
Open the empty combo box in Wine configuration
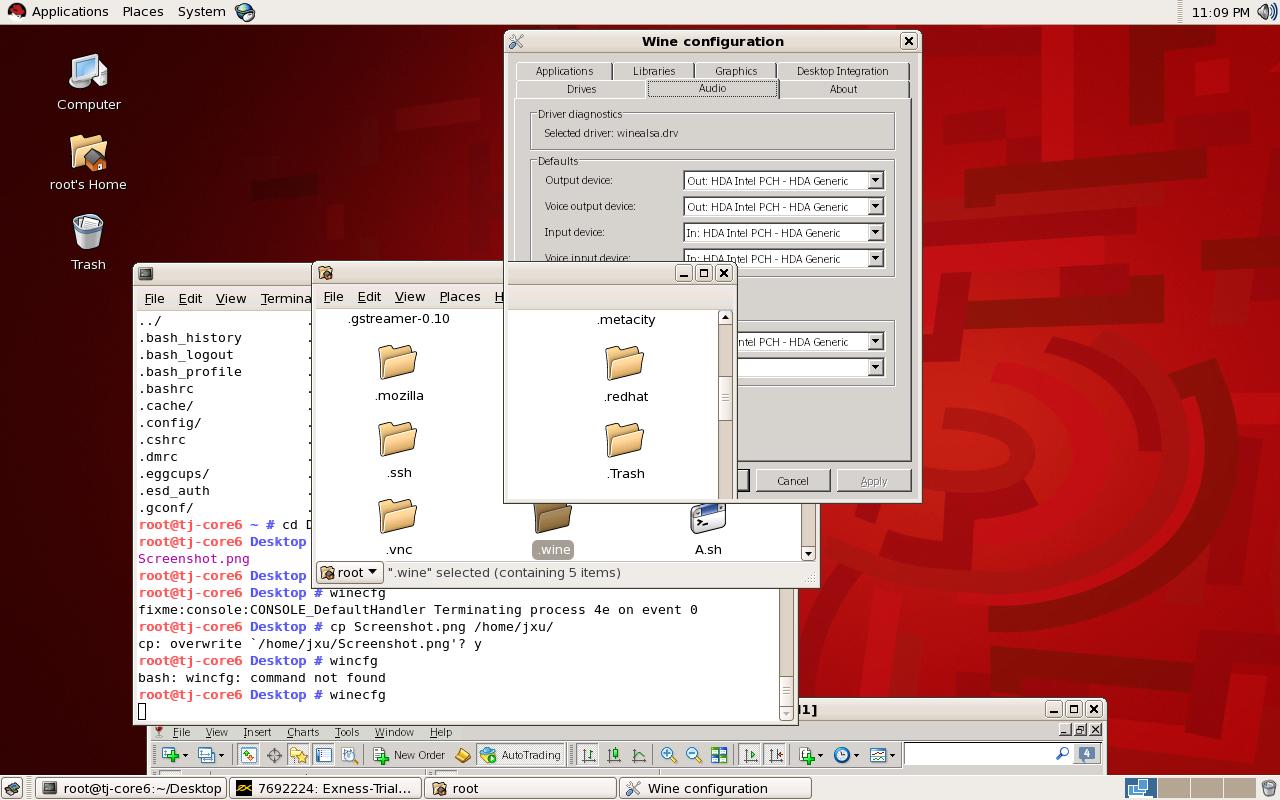(875, 368)
